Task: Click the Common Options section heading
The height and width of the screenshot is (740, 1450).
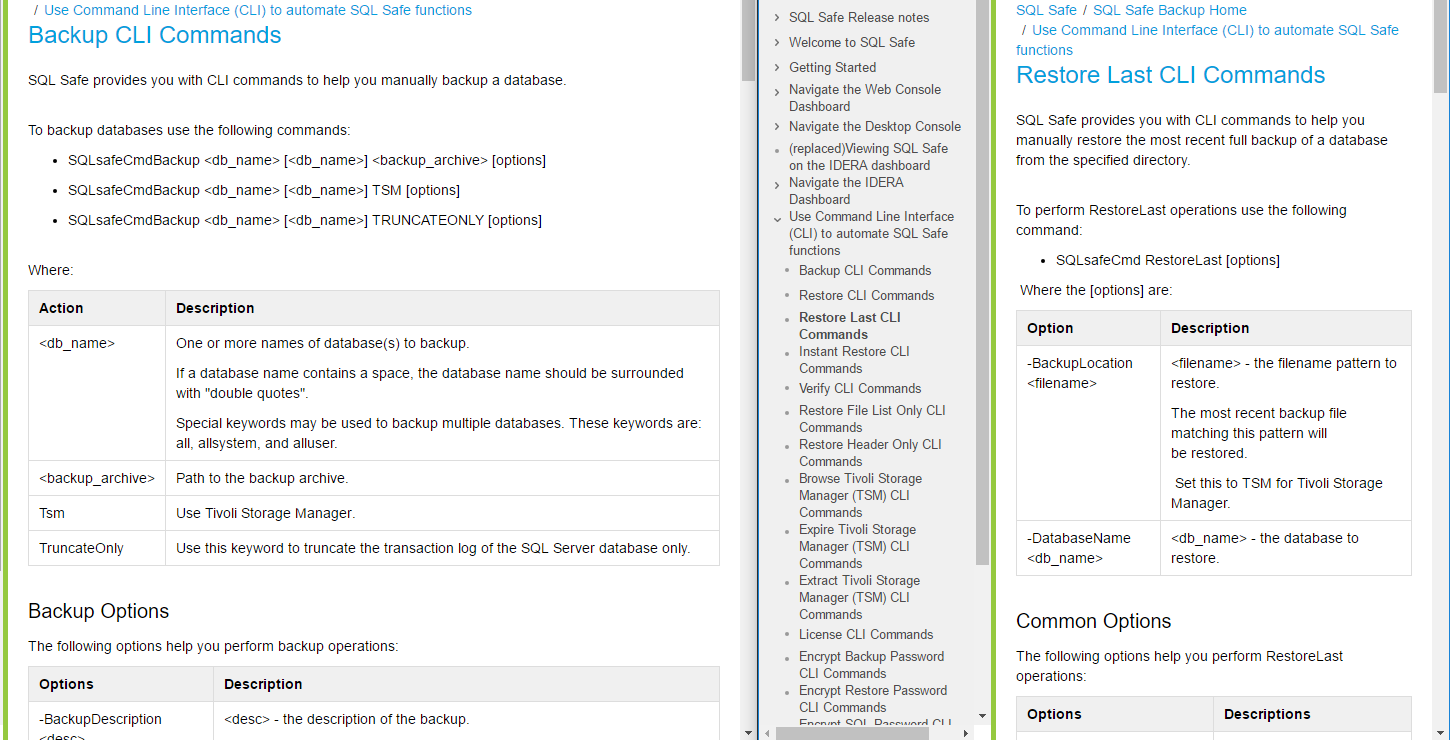Action: pos(1093,621)
